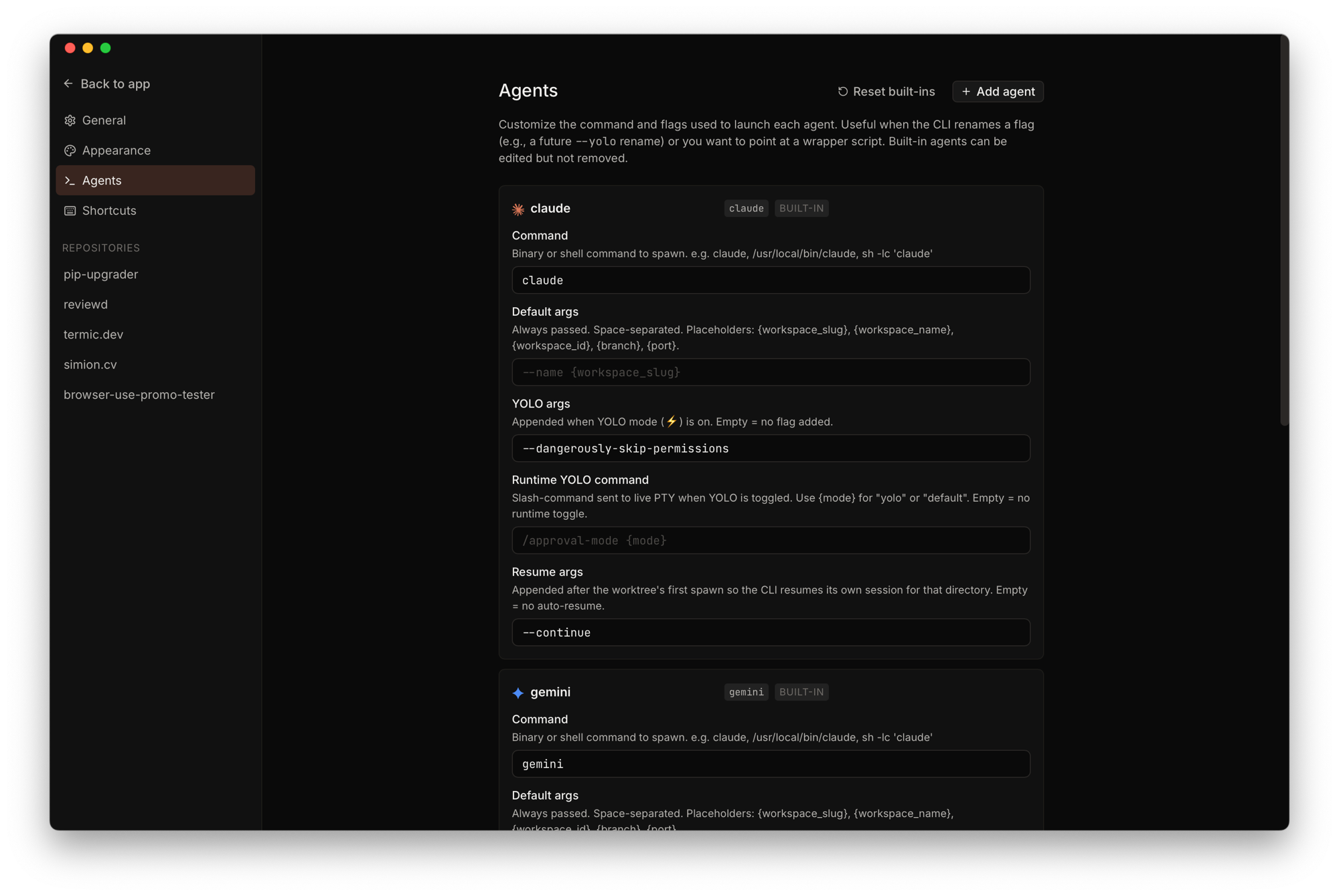This screenshot has height=896, width=1339.
Task: Click the gemini BUILT-IN badge
Action: 801,692
